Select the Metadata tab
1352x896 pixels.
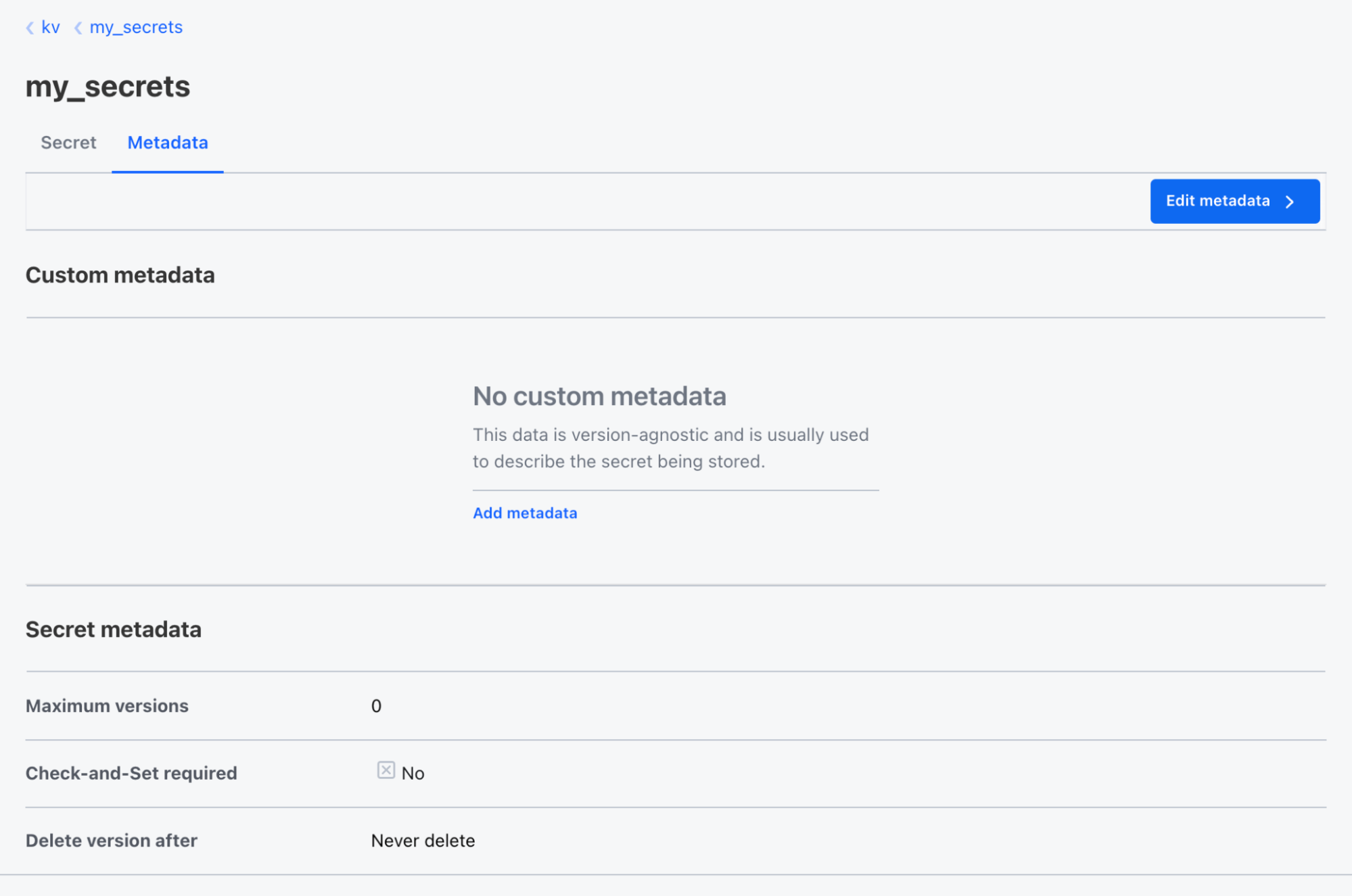point(168,143)
